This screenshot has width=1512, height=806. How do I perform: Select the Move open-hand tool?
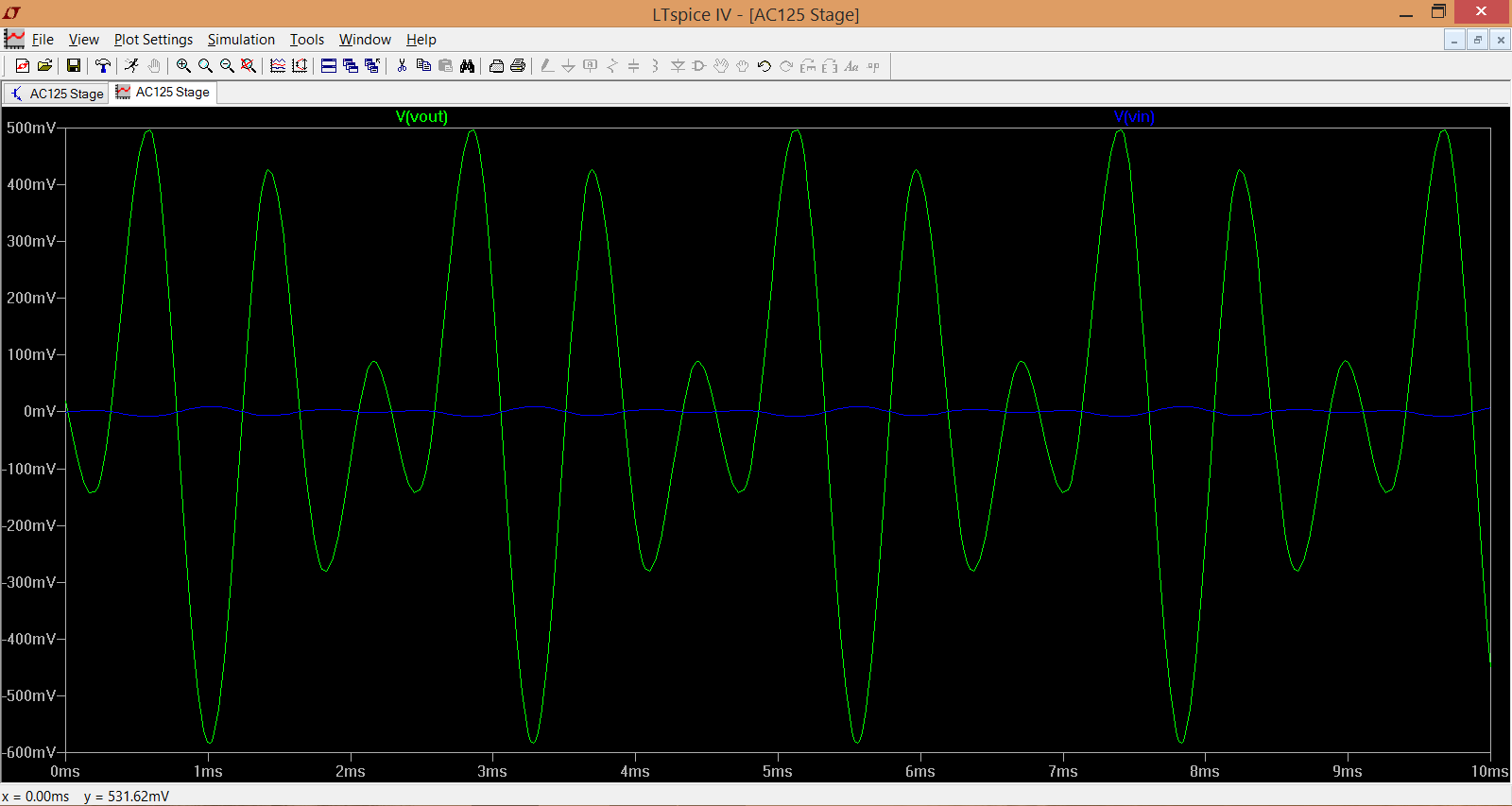721,65
